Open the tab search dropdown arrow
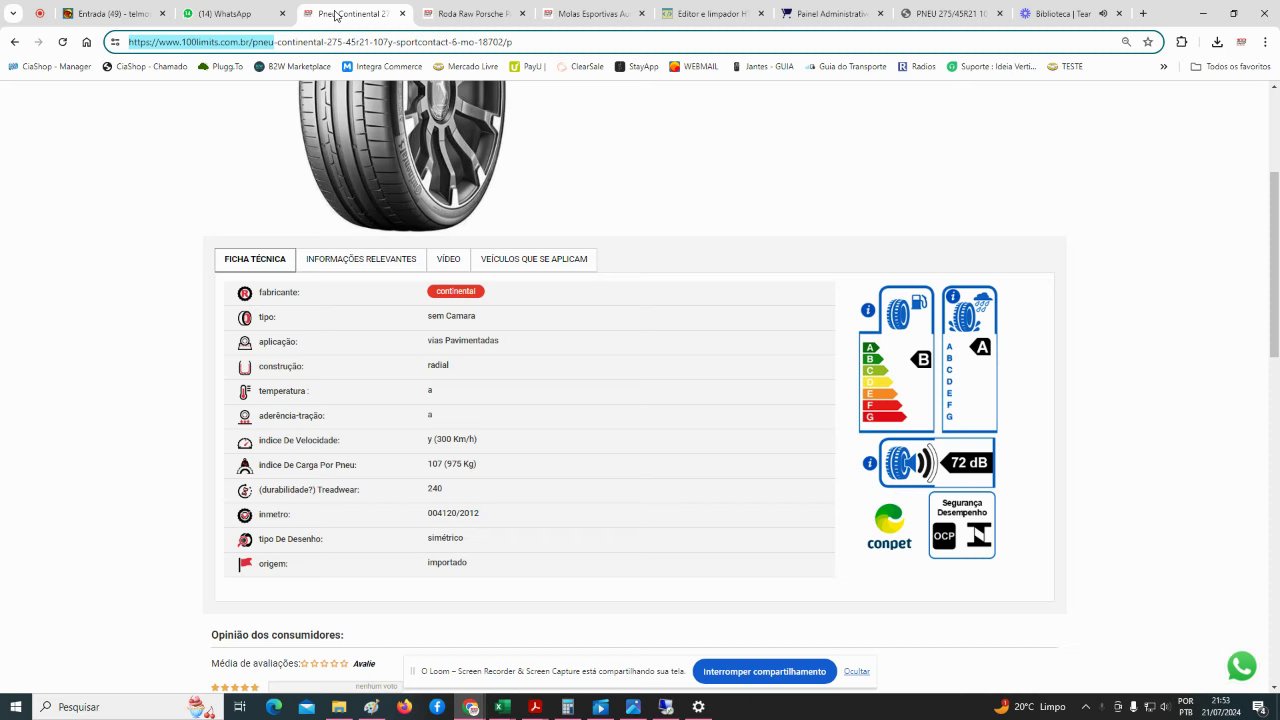This screenshot has width=1280, height=720. pyautogui.click(x=14, y=14)
